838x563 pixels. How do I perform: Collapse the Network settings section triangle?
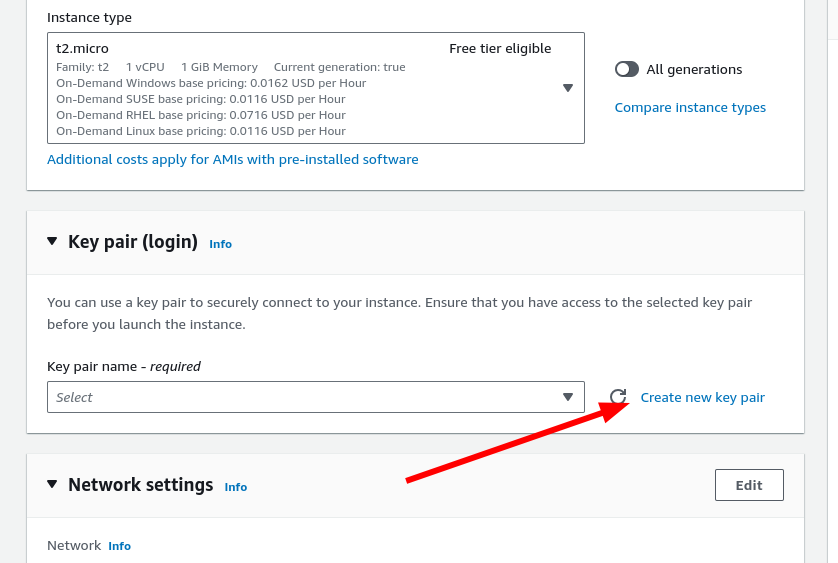click(x=53, y=485)
